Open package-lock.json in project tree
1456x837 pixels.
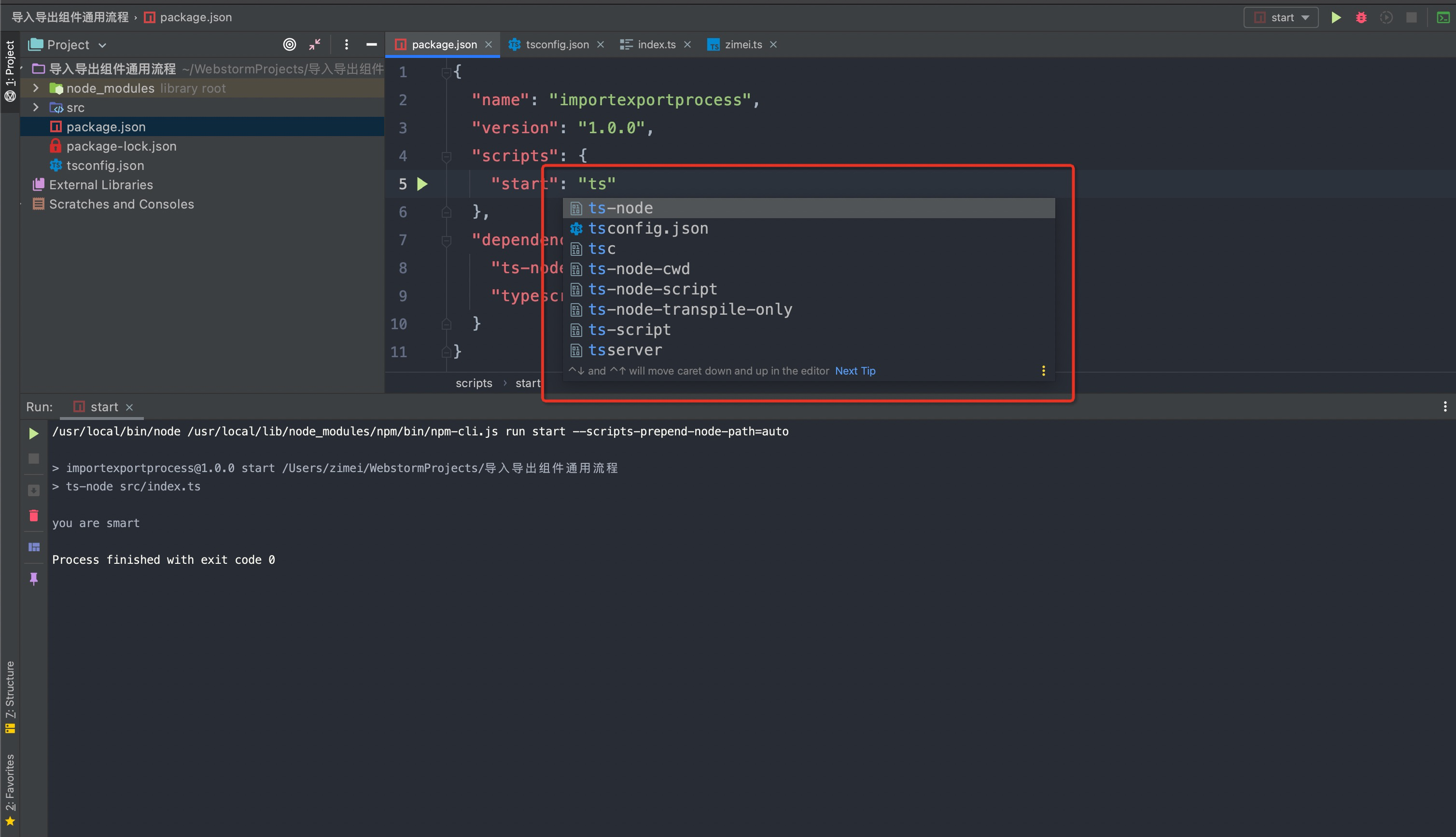121,146
